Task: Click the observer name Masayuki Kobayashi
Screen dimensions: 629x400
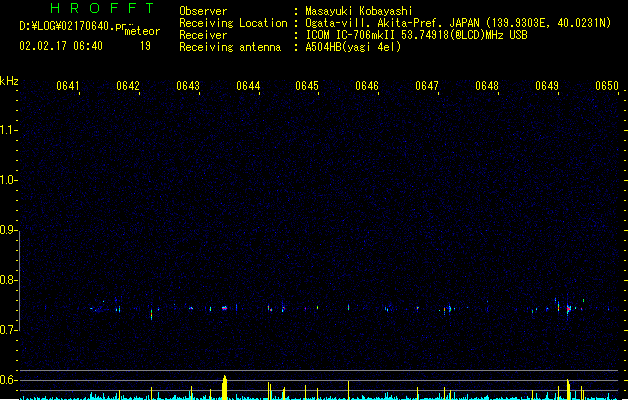Action: [x=359, y=11]
